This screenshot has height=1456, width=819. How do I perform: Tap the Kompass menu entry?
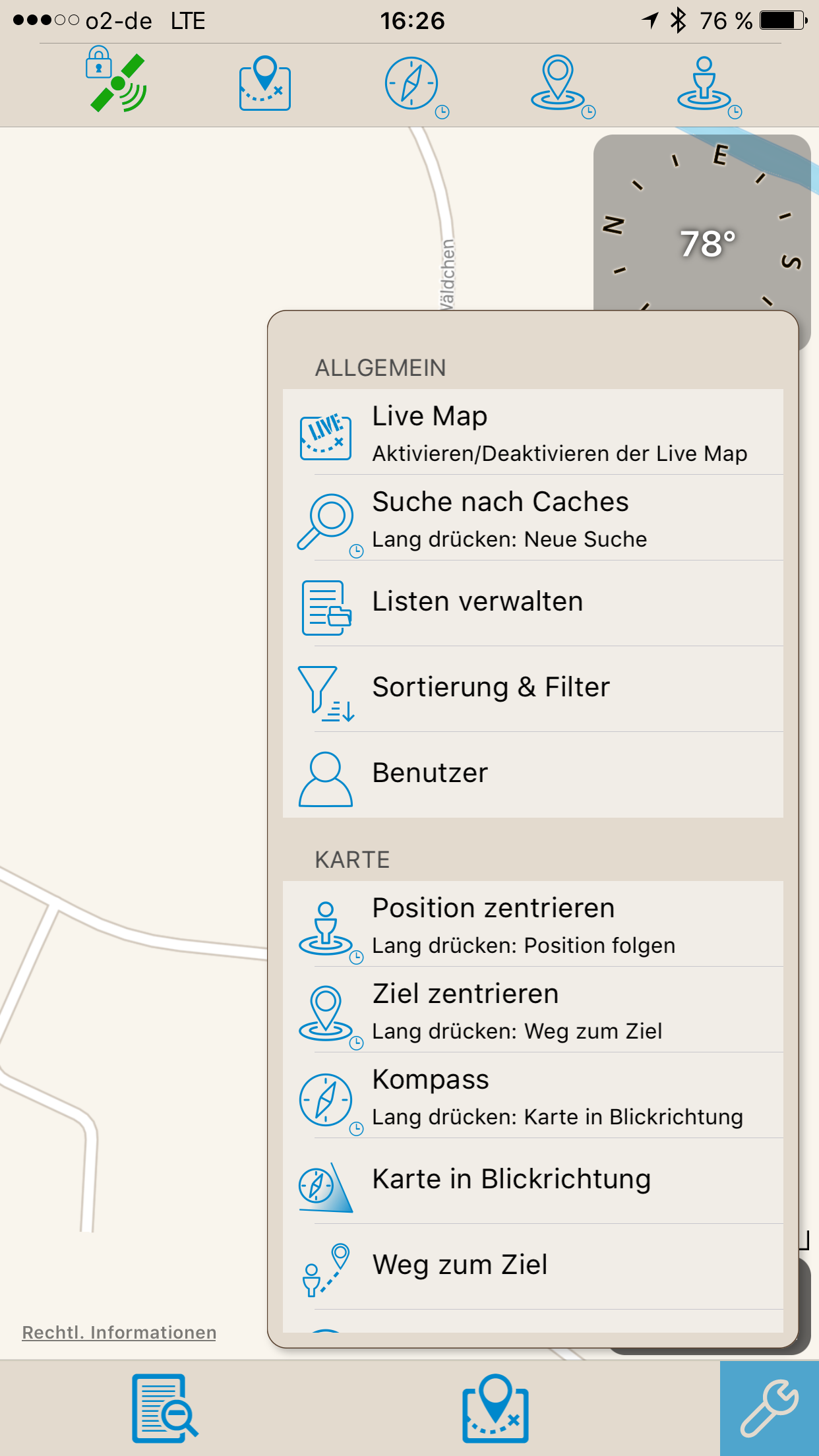[x=533, y=1095]
